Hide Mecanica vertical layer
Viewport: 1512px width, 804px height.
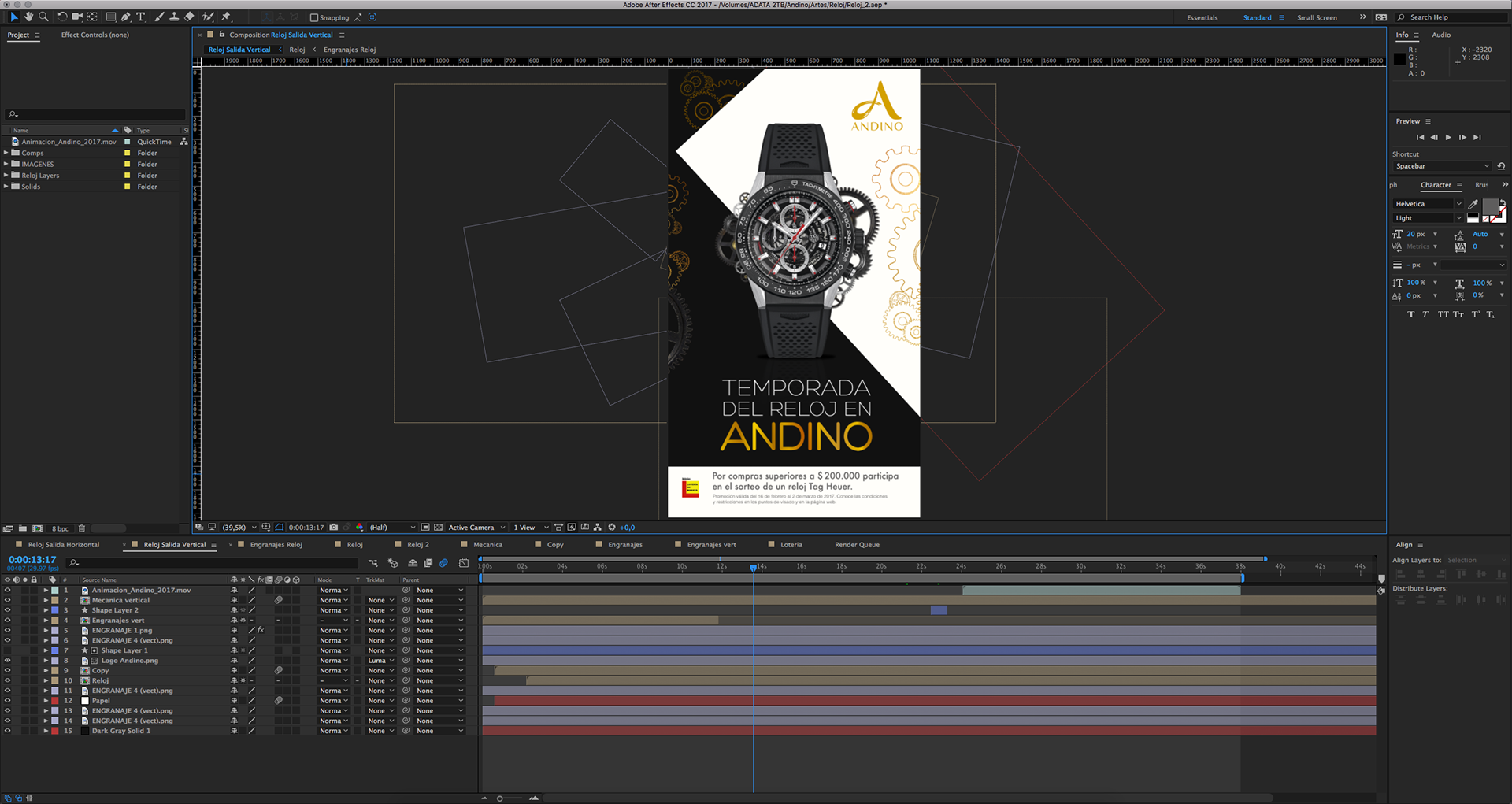pos(7,600)
